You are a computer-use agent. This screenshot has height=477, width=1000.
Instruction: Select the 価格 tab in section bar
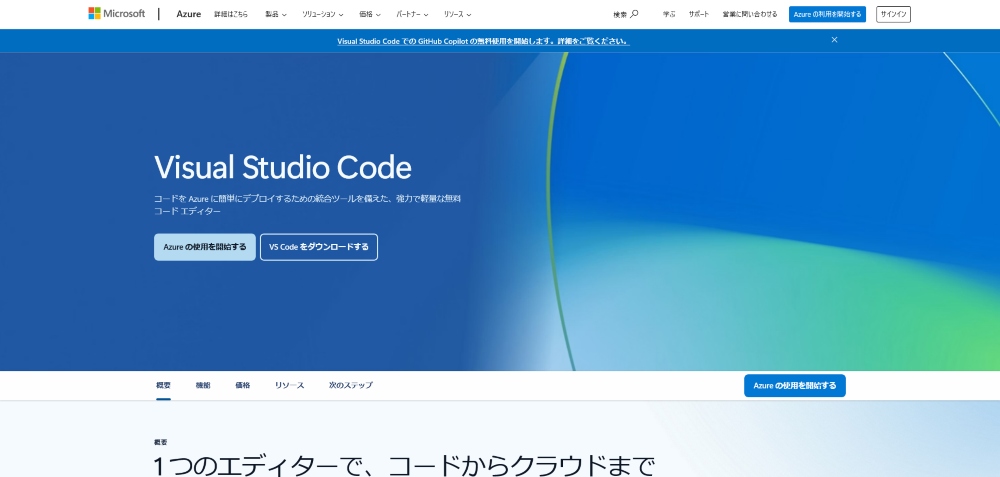[242, 385]
